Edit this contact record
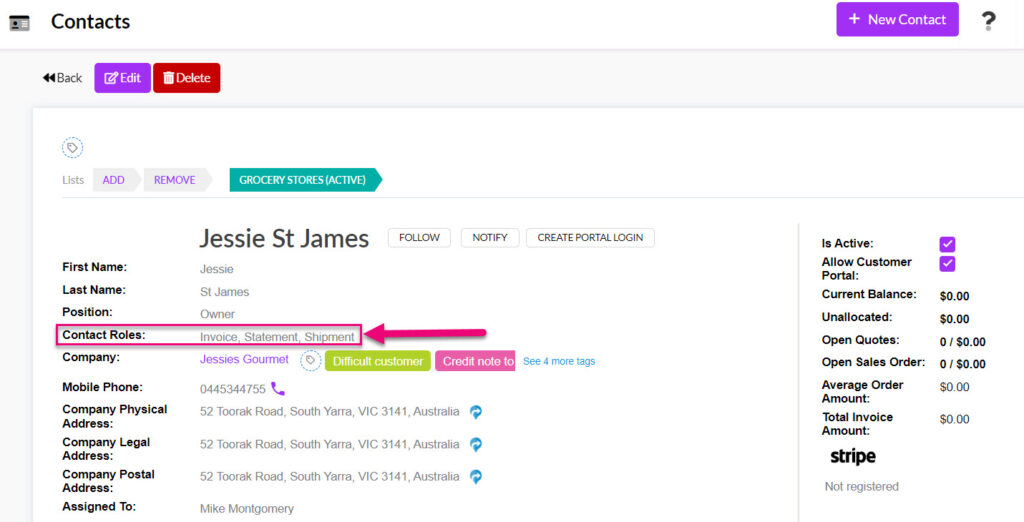 (122, 78)
